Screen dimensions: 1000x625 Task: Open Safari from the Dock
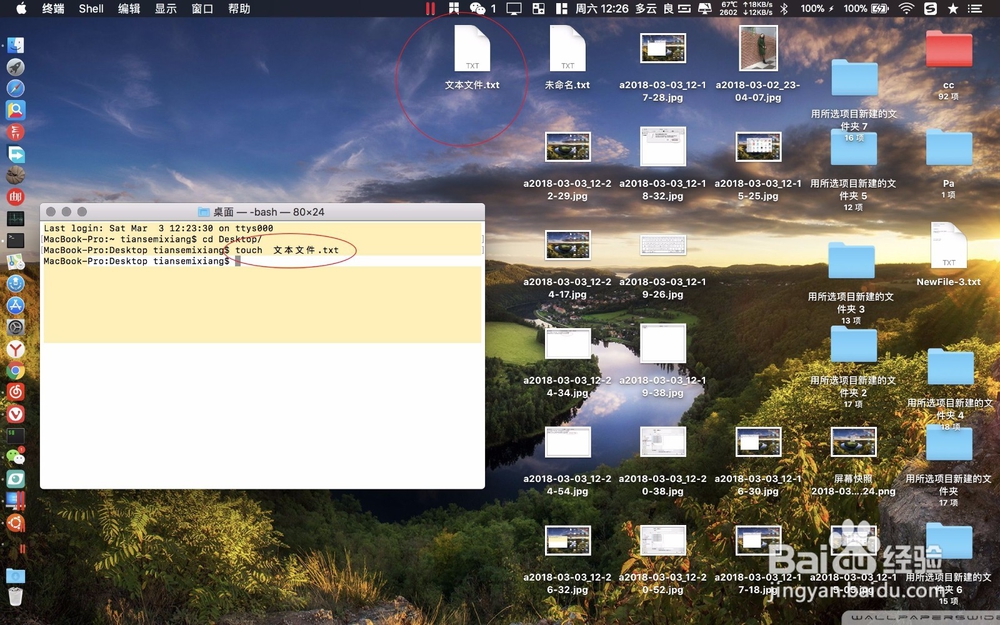click(14, 88)
